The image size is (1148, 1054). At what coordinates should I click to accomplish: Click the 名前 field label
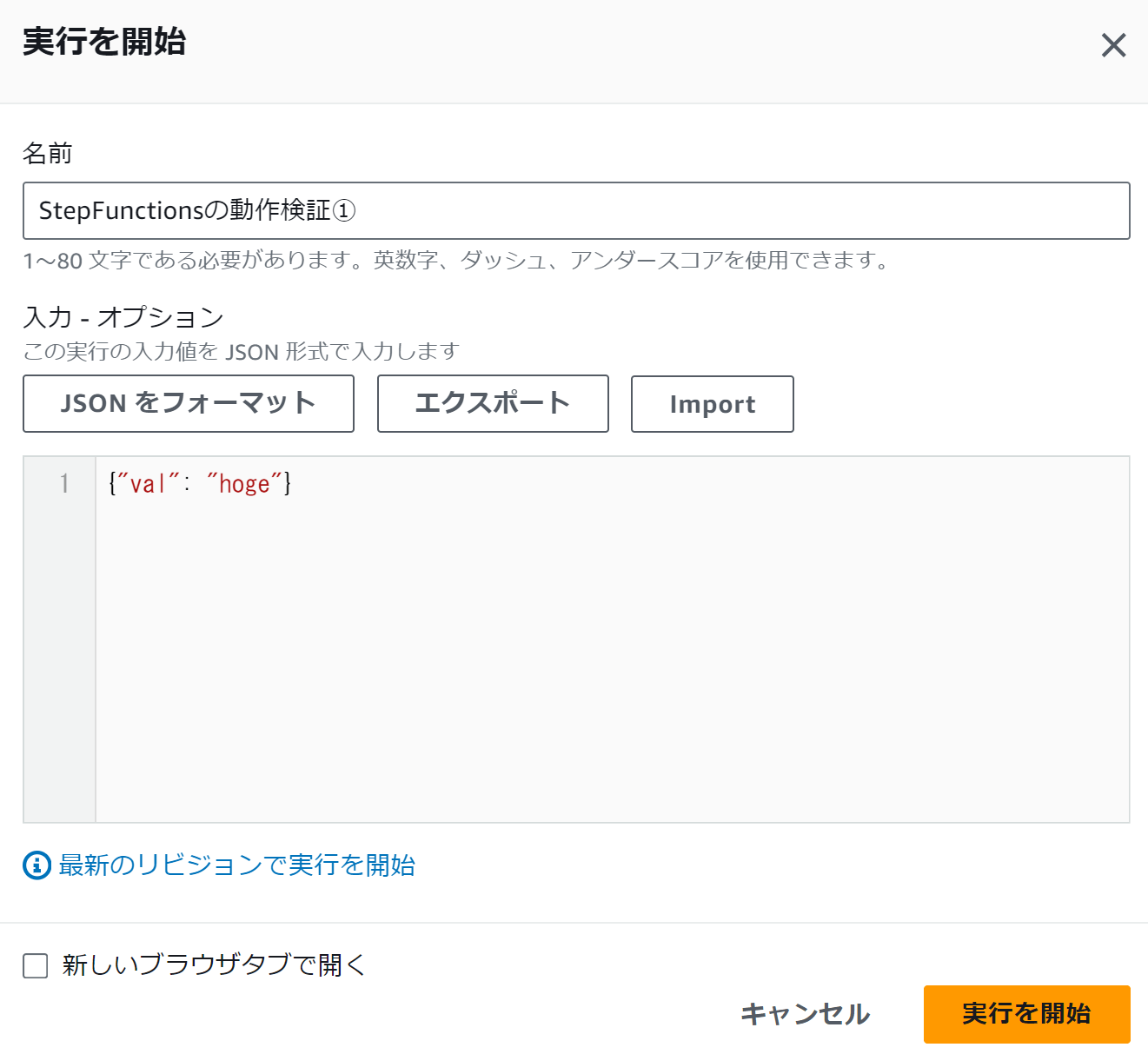48,154
